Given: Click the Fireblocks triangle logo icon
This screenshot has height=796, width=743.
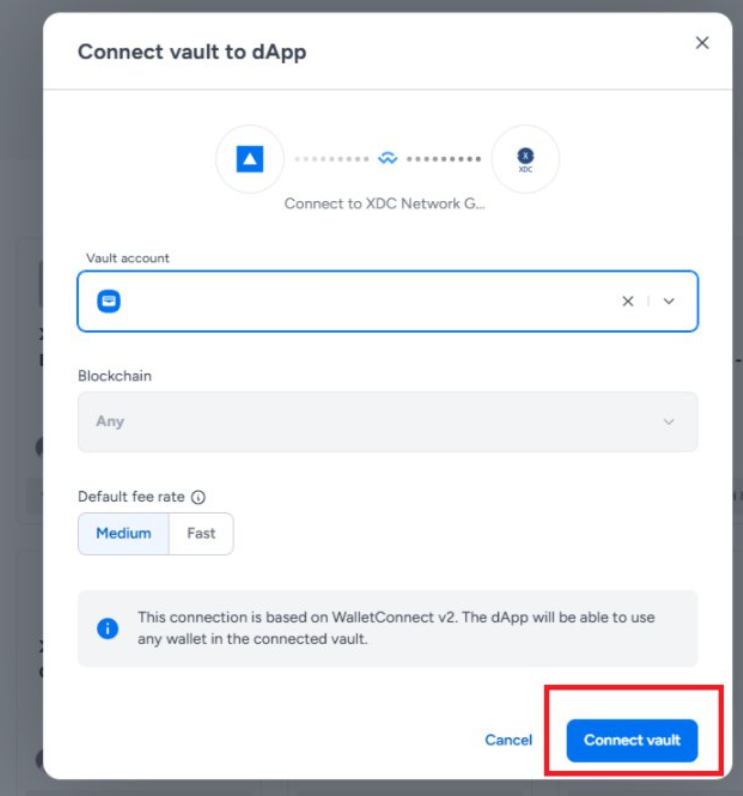Looking at the screenshot, I should click(249, 158).
